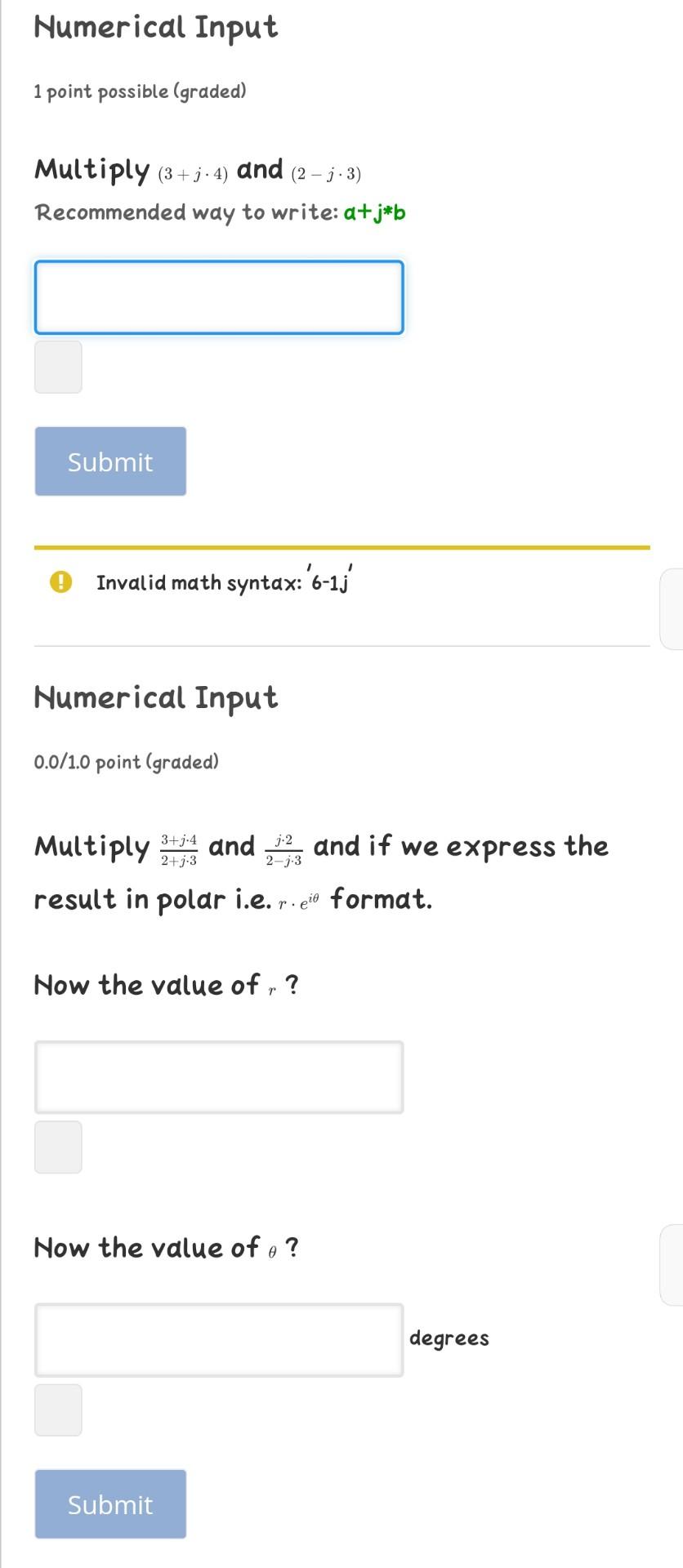Click the invalid math syntax warning icon
The width and height of the screenshot is (683, 1568).
59,582
